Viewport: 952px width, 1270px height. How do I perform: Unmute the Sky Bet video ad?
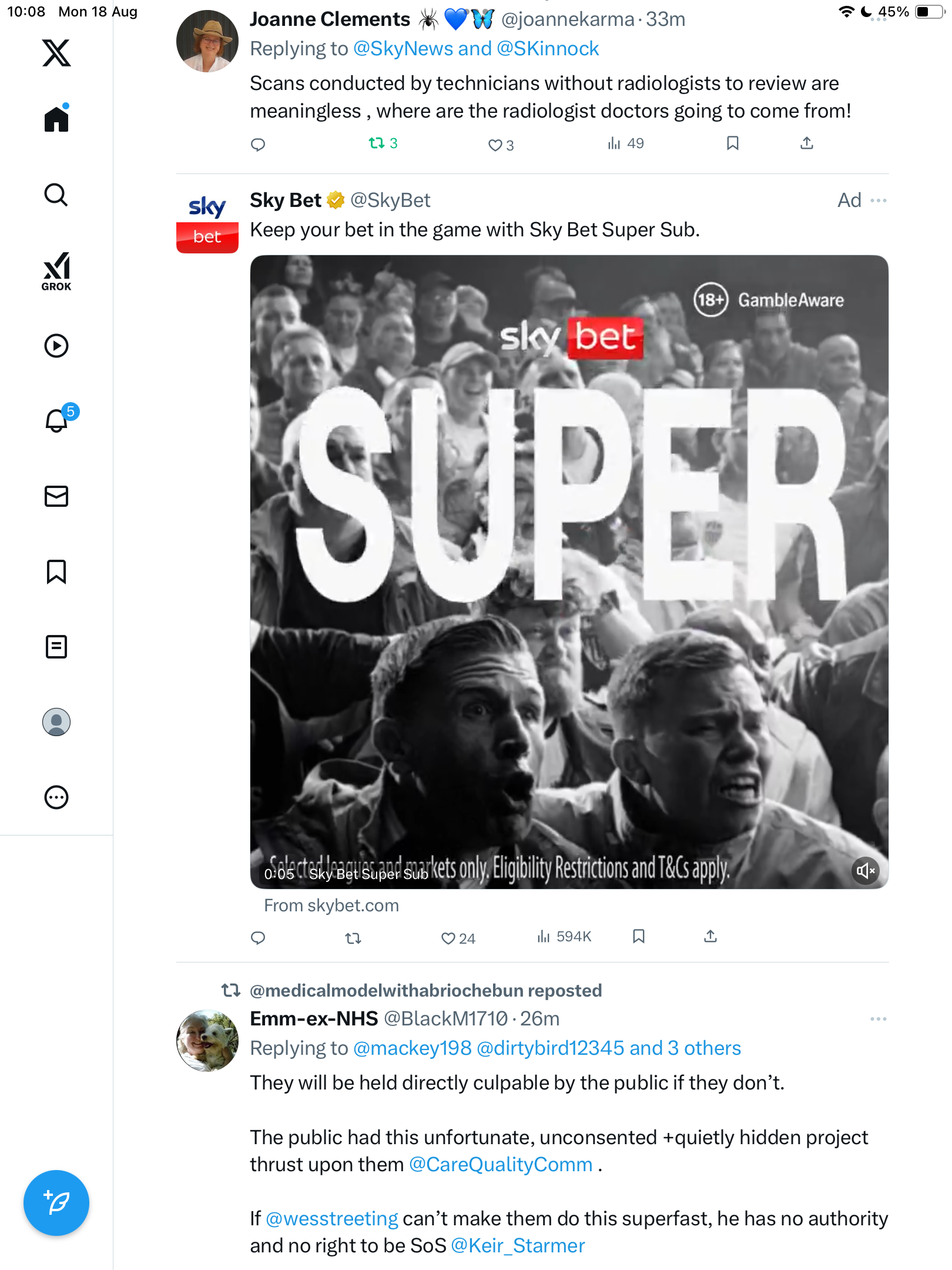pos(865,871)
